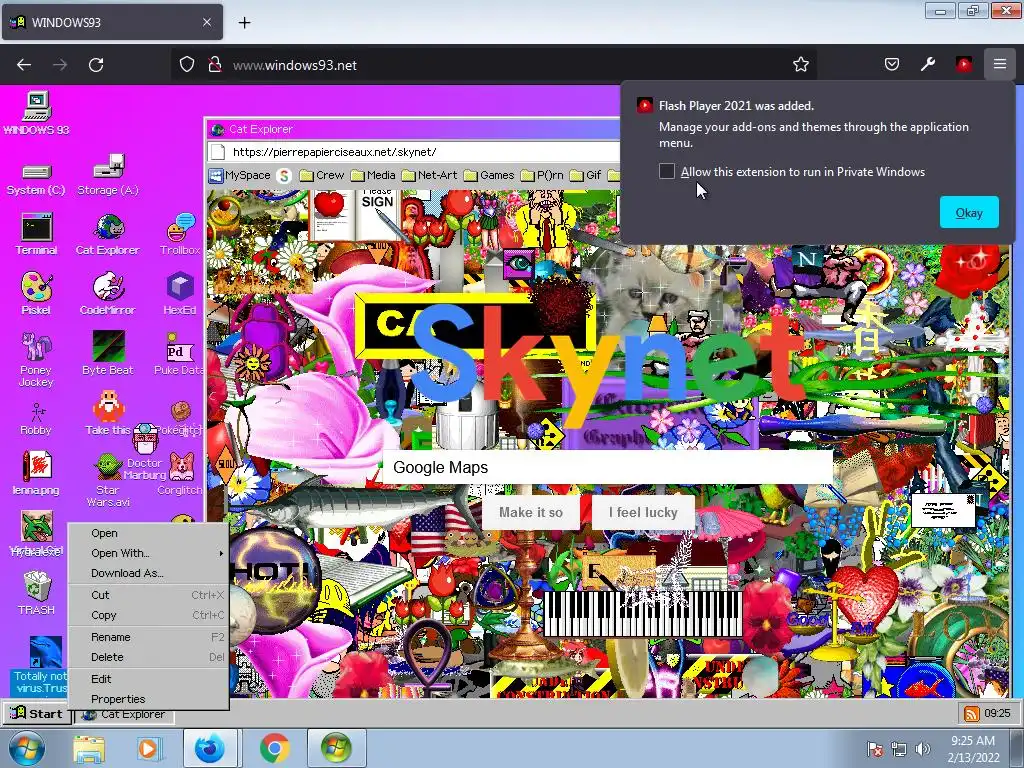Open the Windows 93 Start button
Viewport: 1024px width, 768px height.
point(37,713)
